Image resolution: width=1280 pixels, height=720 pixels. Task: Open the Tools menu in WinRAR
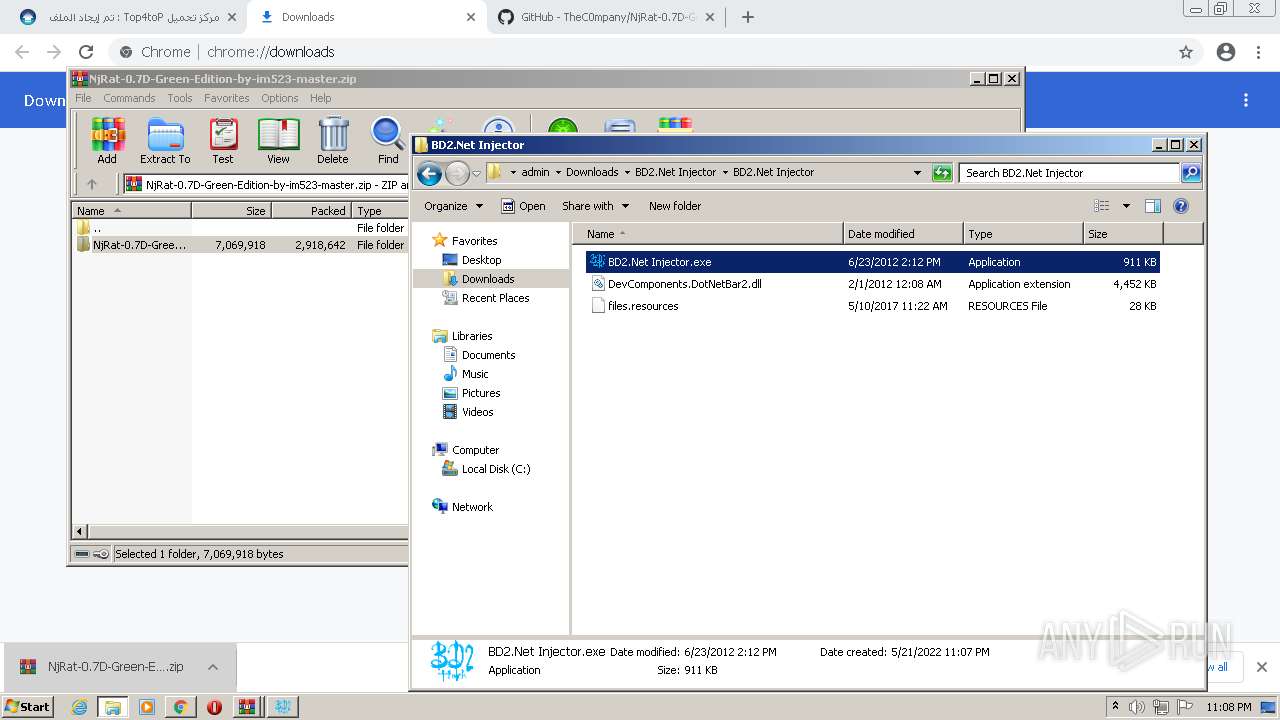click(180, 98)
